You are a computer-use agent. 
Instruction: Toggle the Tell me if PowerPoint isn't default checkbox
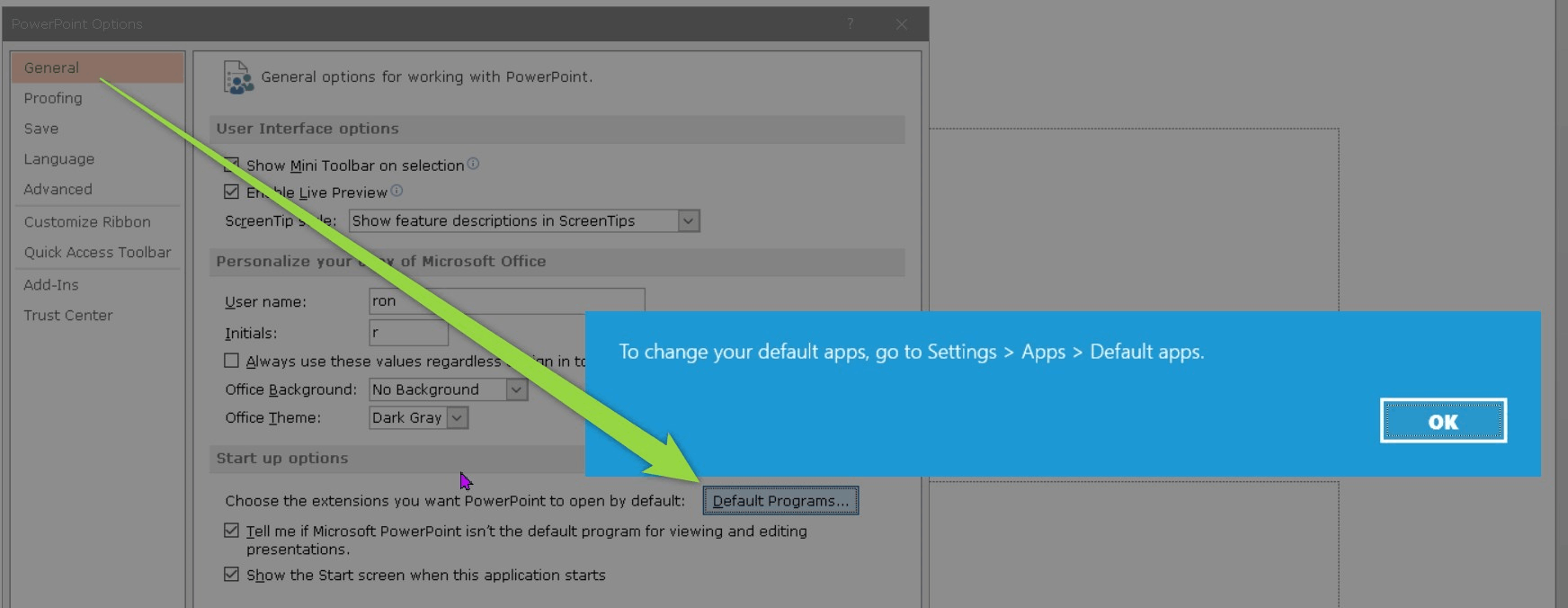click(231, 531)
